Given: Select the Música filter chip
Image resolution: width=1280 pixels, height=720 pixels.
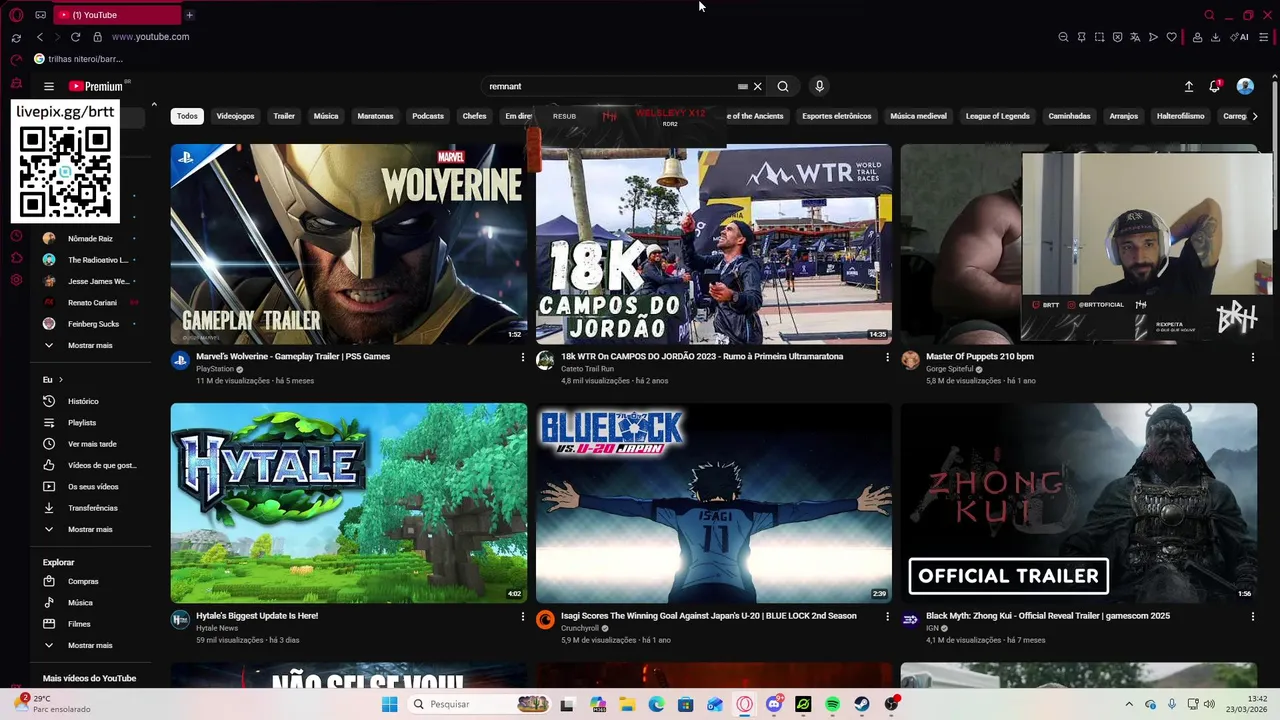Looking at the screenshot, I should tap(326, 116).
